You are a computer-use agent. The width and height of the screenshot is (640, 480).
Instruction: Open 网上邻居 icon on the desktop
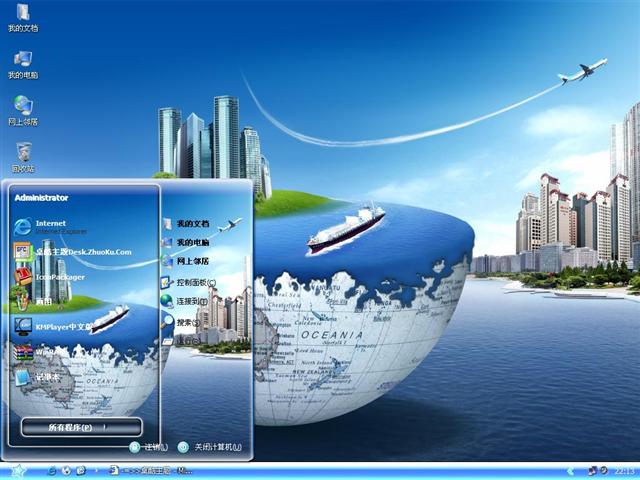(x=23, y=111)
